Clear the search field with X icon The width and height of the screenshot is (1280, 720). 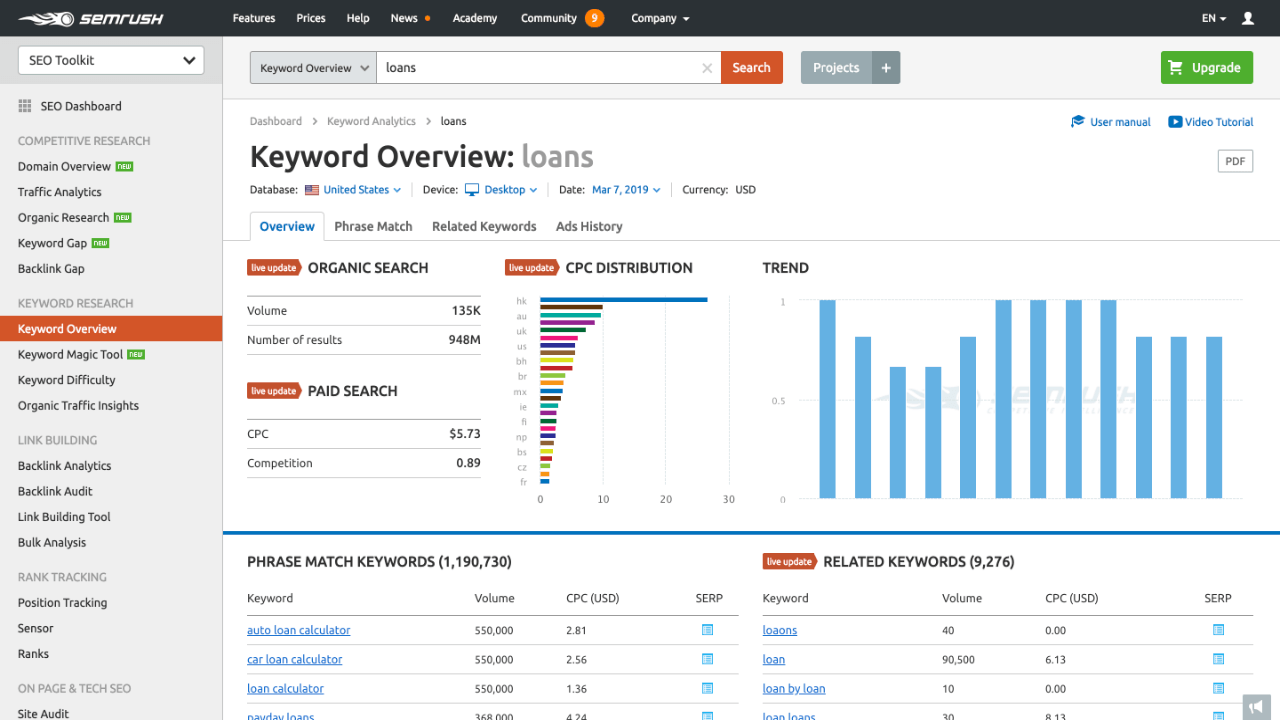pyautogui.click(x=707, y=68)
